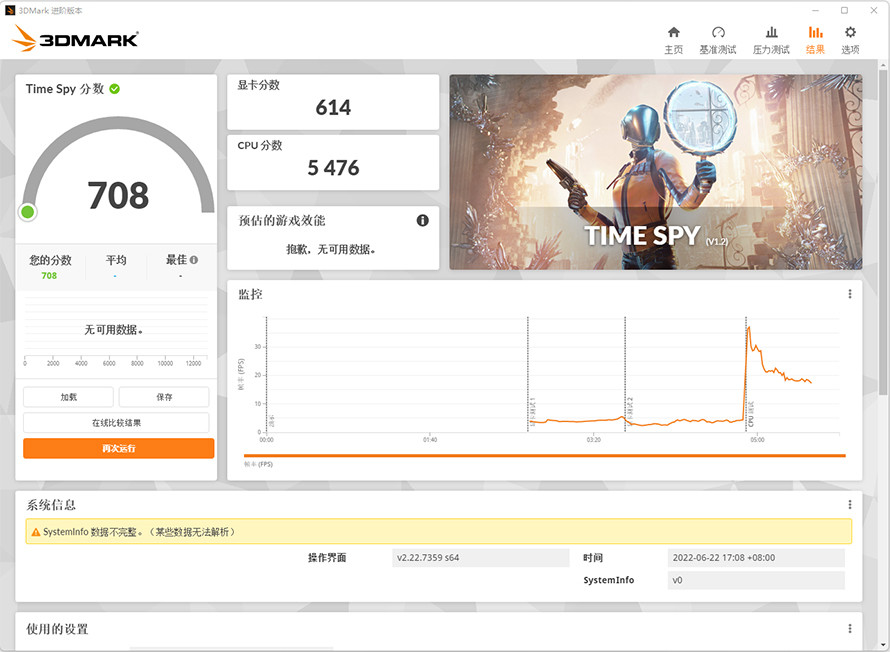Click the 3DMark title bar app icon
The width and height of the screenshot is (890, 652).
pos(10,10)
